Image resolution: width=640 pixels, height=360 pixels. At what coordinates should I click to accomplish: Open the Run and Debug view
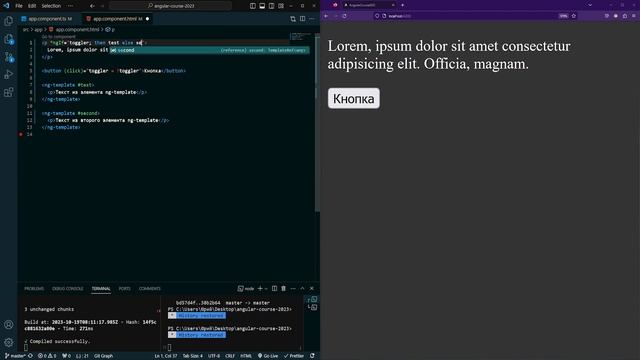point(9,74)
